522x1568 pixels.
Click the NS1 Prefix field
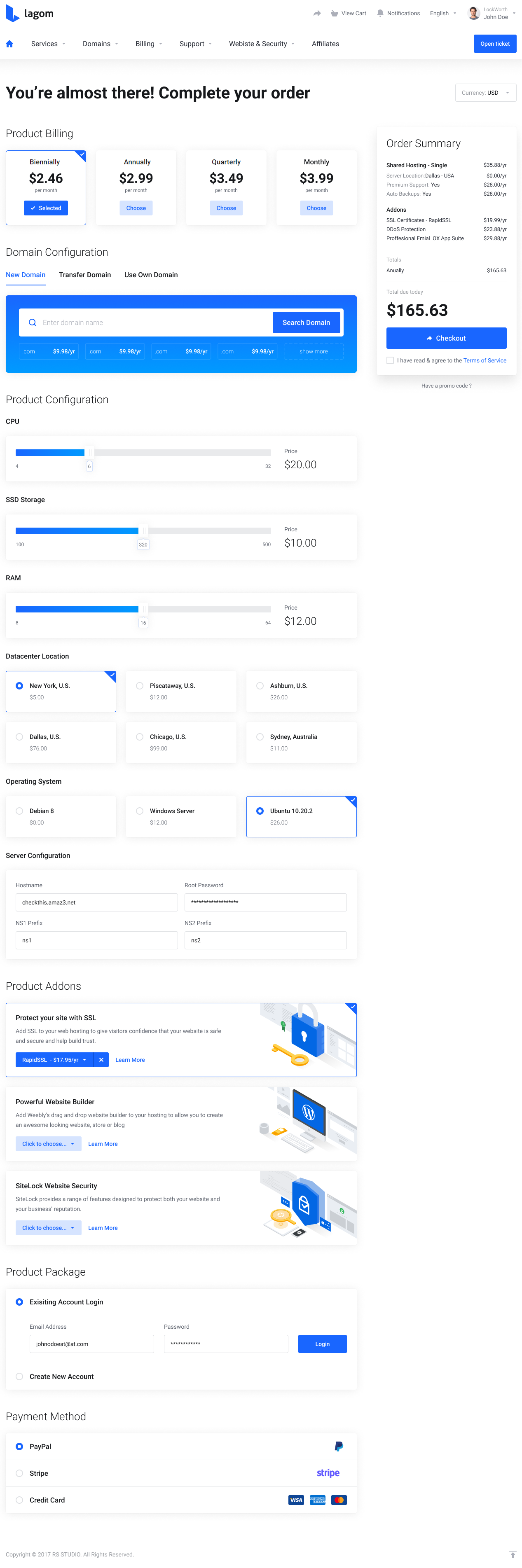pos(97,940)
